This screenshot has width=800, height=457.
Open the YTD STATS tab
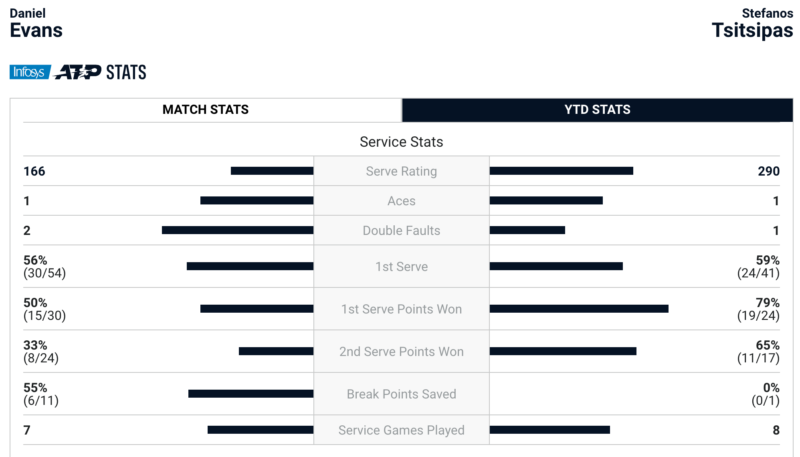[597, 110]
